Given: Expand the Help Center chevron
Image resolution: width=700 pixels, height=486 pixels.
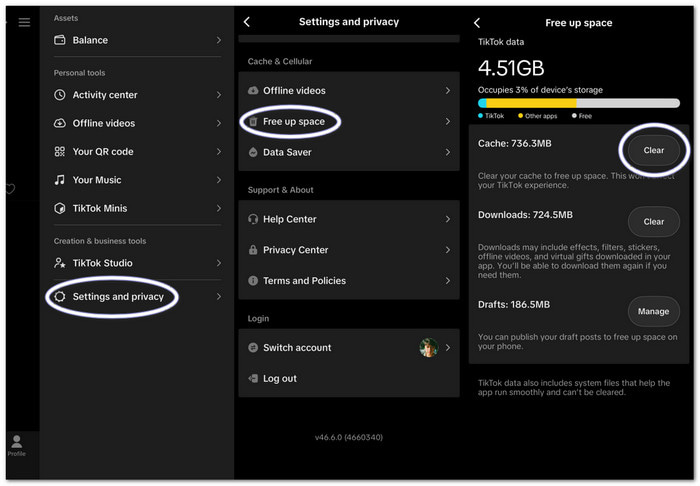Looking at the screenshot, I should [448, 219].
